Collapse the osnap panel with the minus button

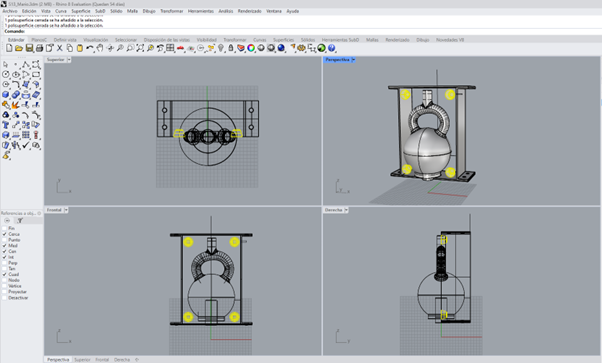[7, 220]
